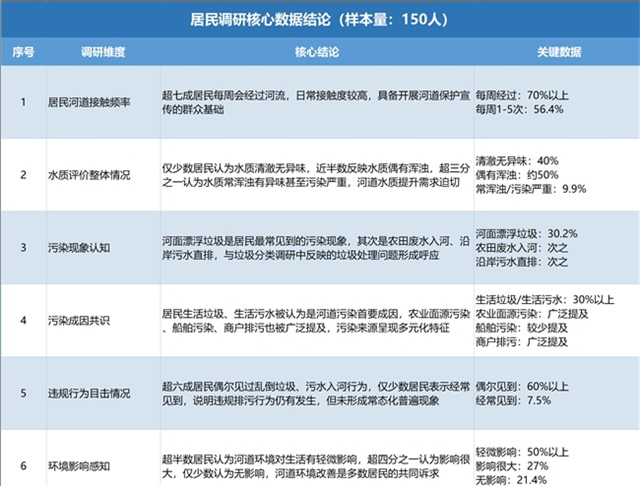Select the conclusion text about 居民生活垃圾
This screenshot has width=640, height=486.
317,320
